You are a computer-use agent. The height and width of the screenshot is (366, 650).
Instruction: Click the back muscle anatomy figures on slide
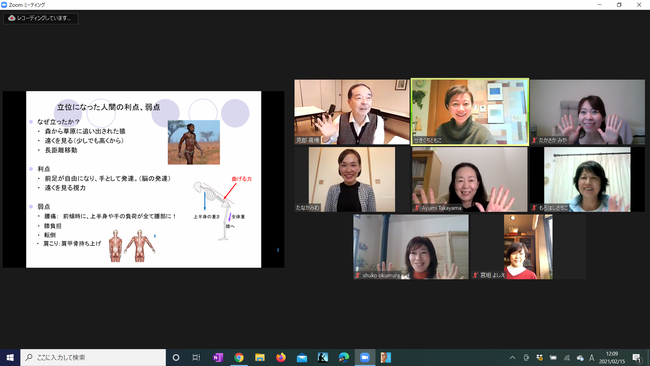[x=132, y=245]
